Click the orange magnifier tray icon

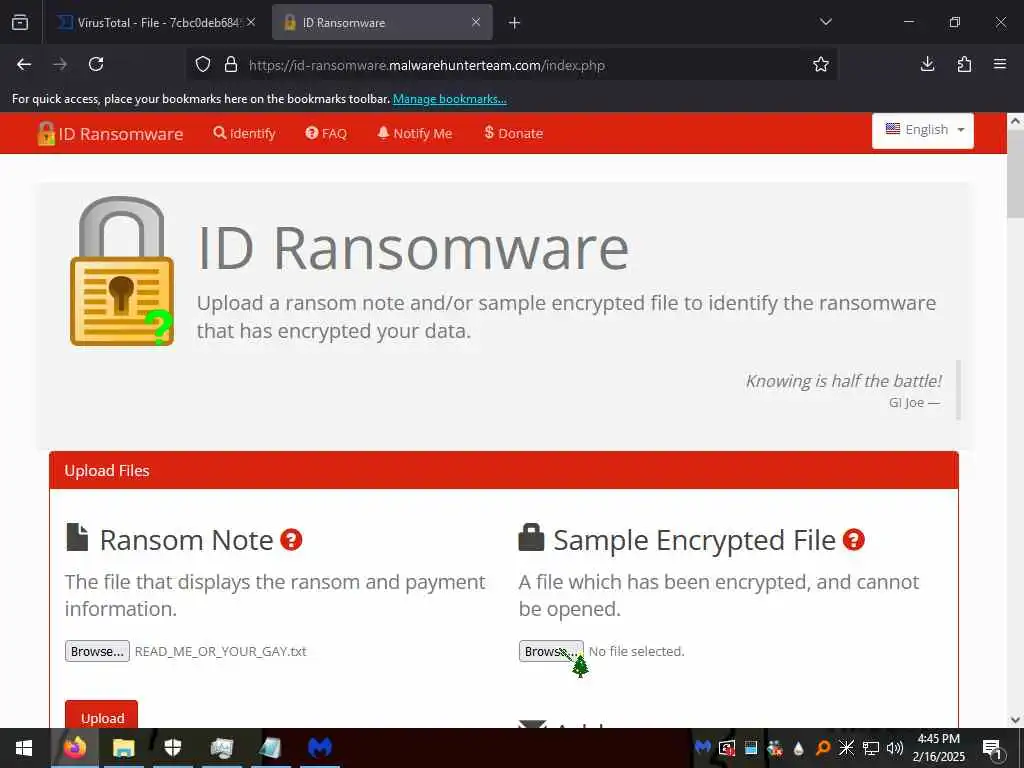tap(823, 748)
